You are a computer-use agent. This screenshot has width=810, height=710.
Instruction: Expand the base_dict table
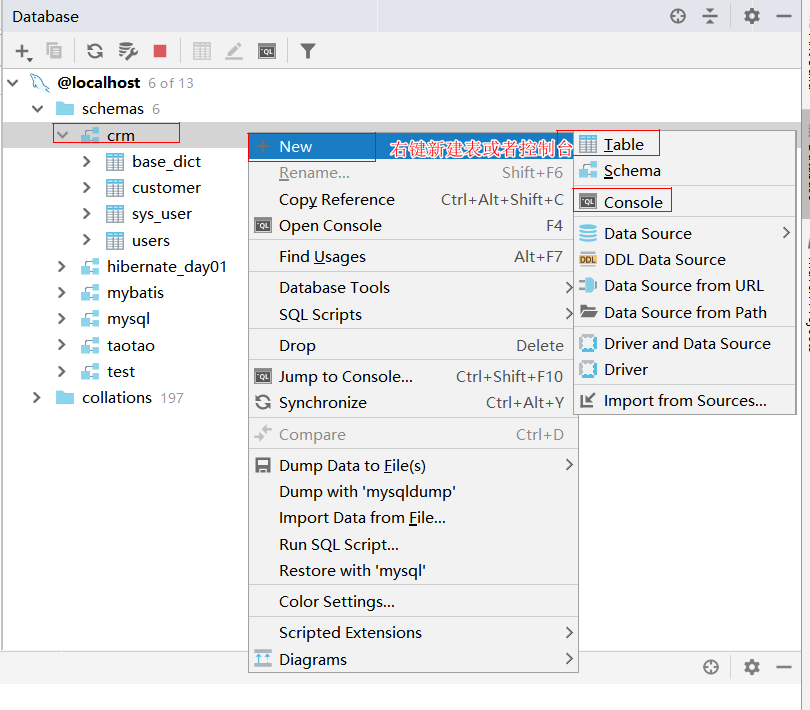(x=87, y=162)
